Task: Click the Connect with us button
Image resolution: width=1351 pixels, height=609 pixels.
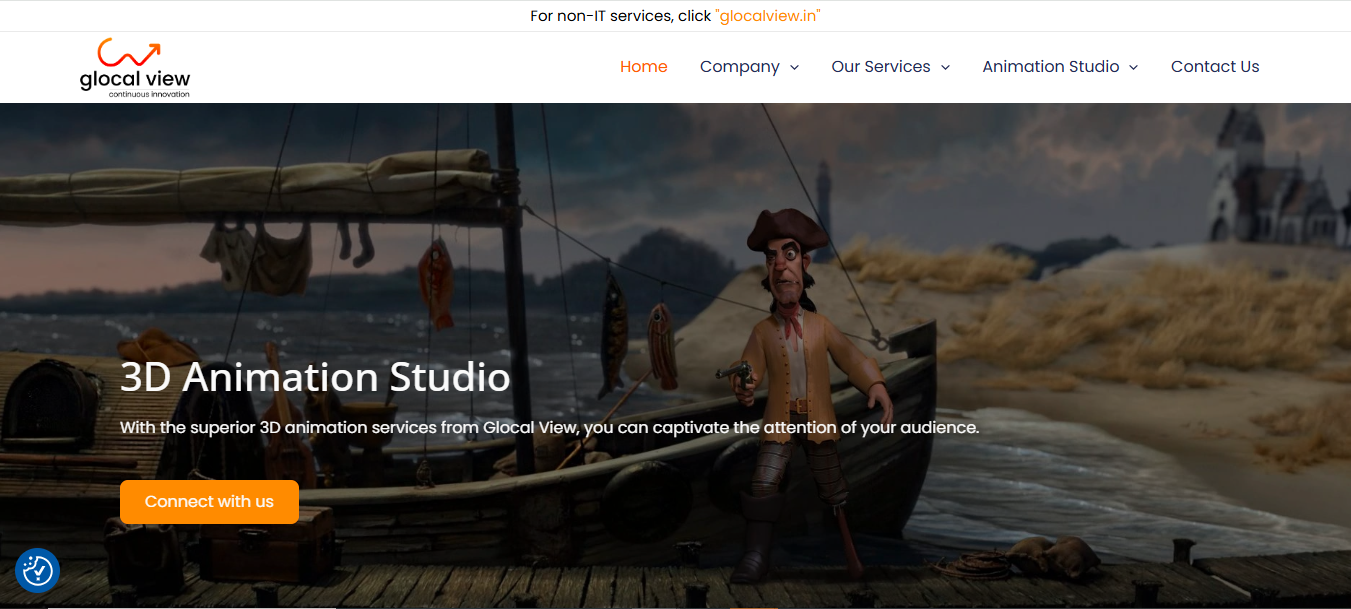Action: click(209, 502)
